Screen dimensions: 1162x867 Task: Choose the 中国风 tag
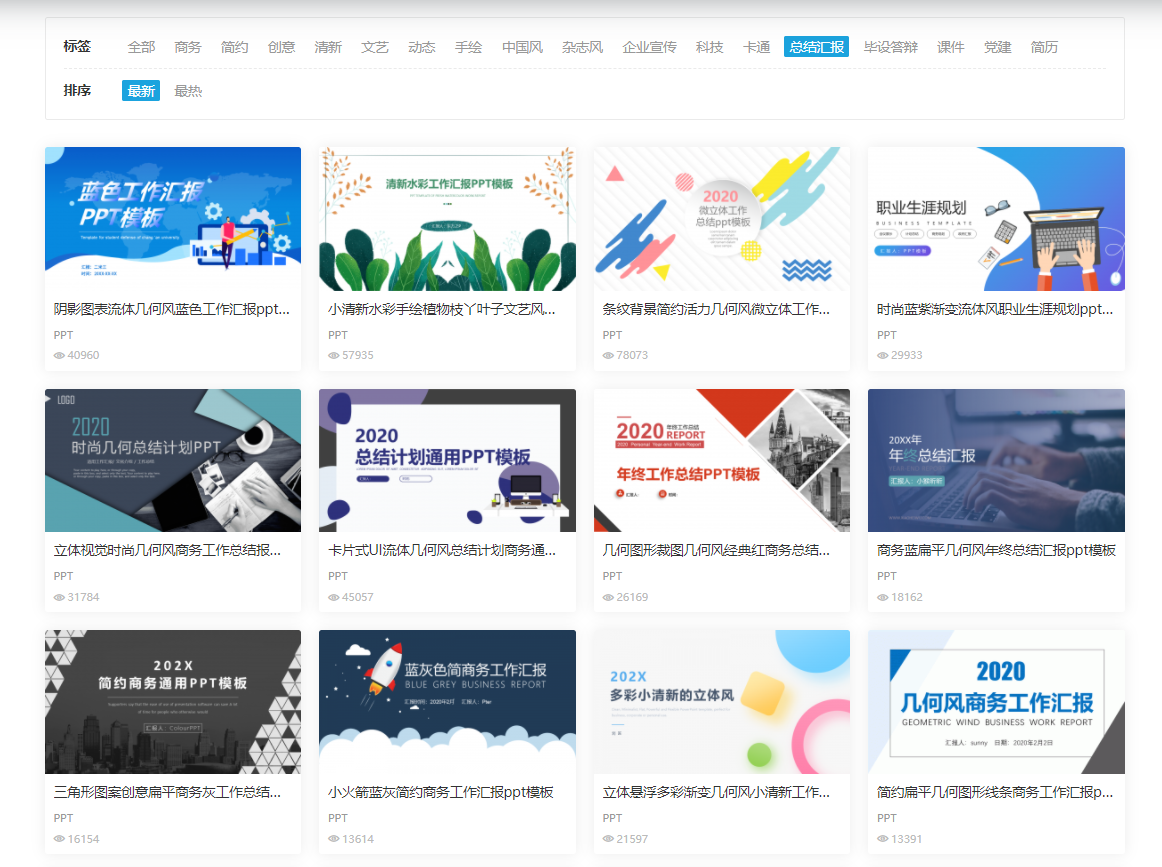[x=522, y=47]
